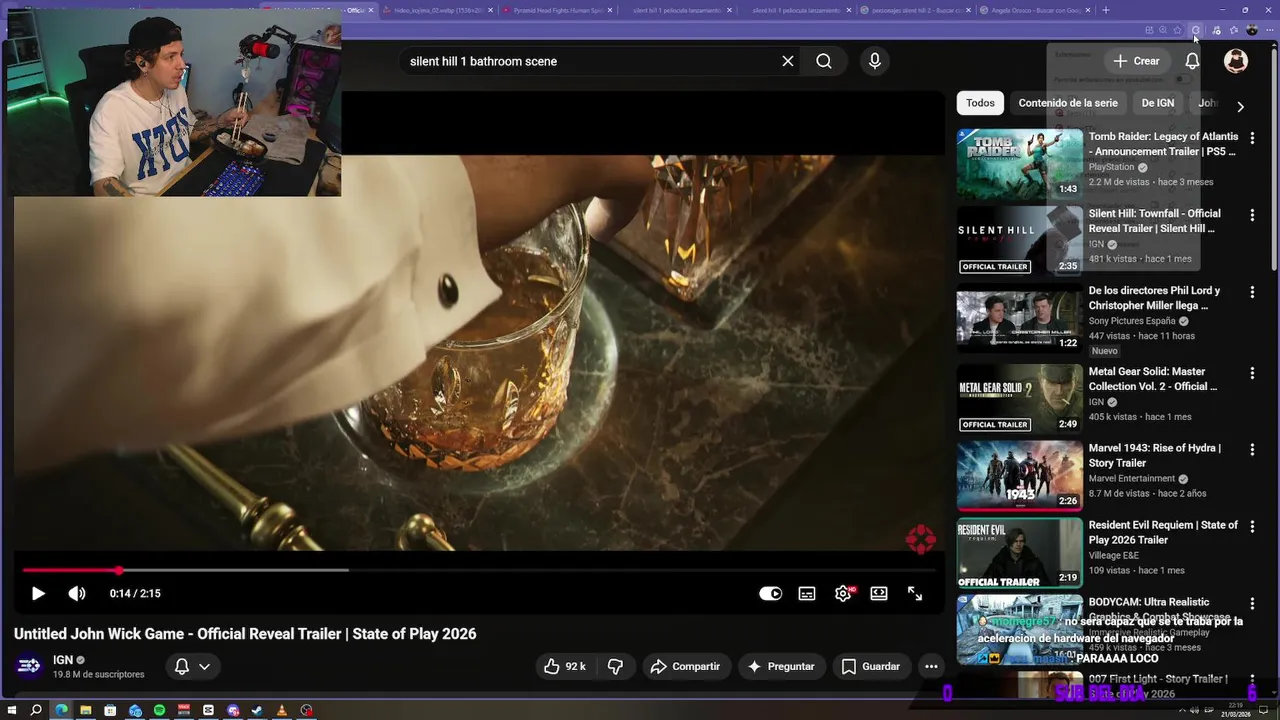Toggle the autoplay switch in player

click(770, 593)
